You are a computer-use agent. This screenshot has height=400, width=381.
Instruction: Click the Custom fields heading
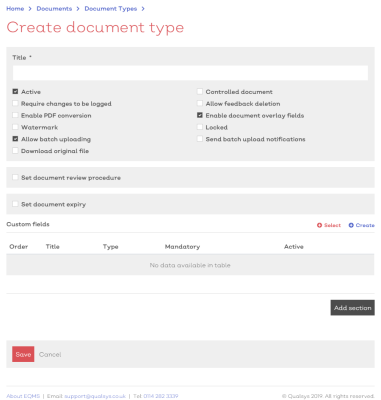click(28, 224)
